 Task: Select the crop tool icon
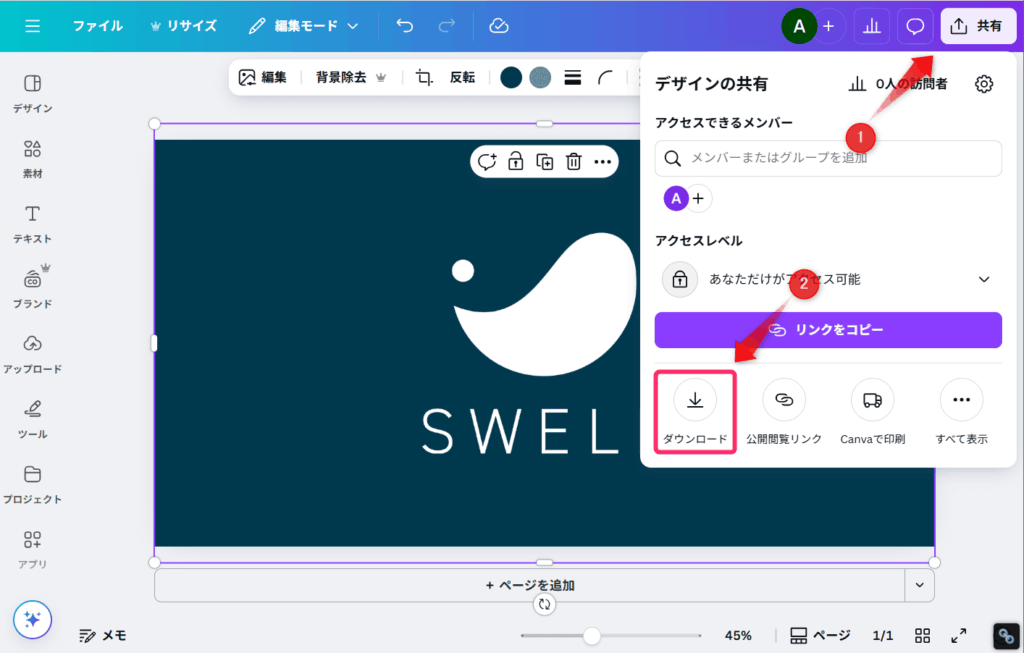[424, 78]
